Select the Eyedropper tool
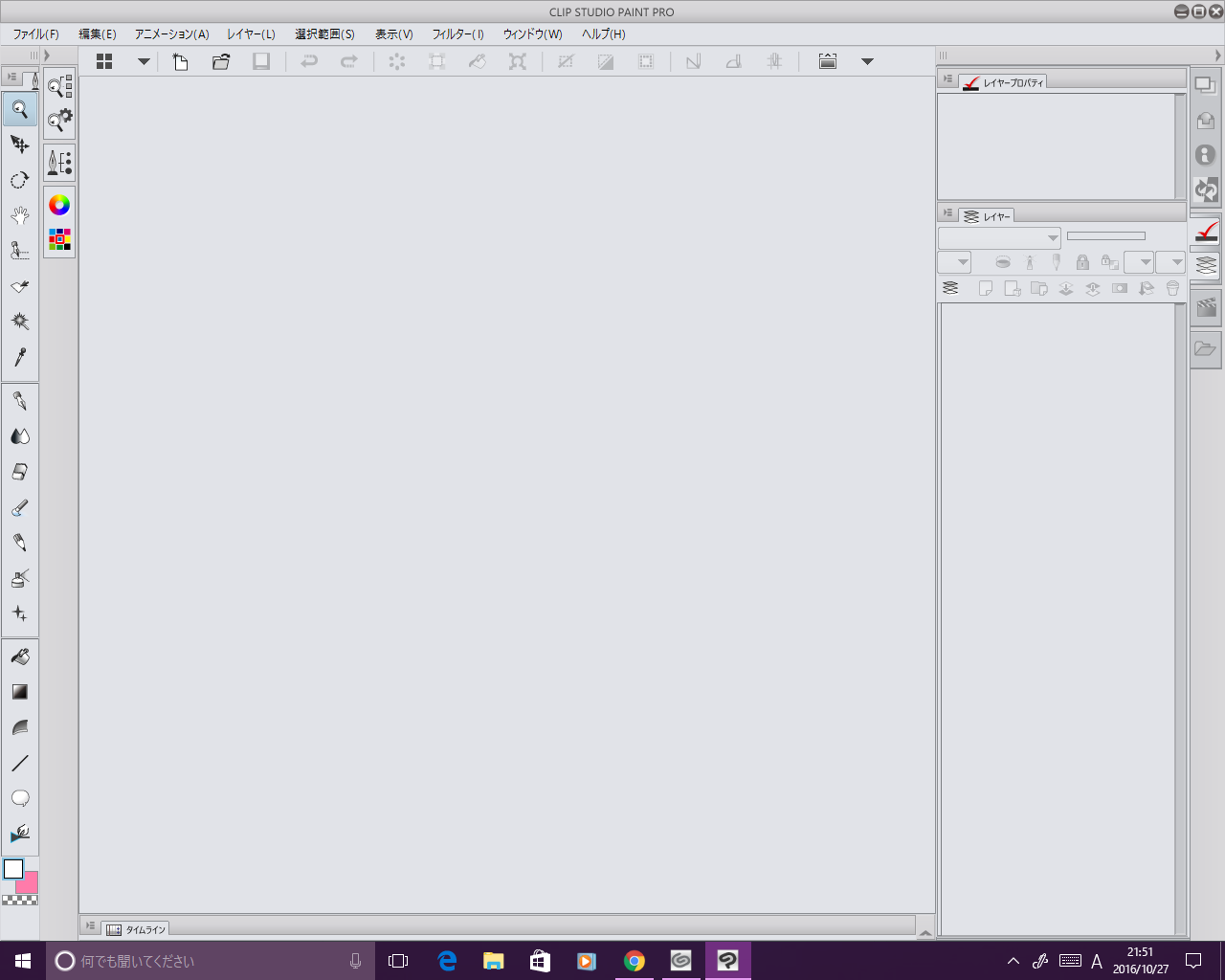The width and height of the screenshot is (1225, 980). coord(19,357)
